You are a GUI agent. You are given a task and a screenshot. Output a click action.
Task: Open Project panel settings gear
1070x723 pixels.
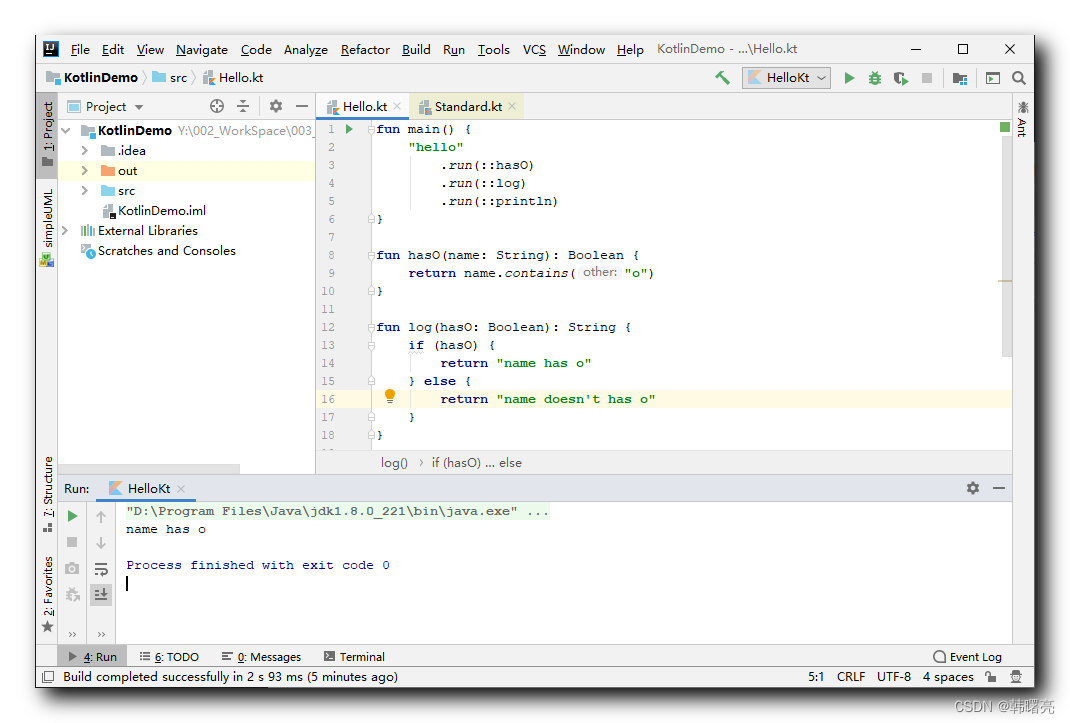pyautogui.click(x=276, y=106)
